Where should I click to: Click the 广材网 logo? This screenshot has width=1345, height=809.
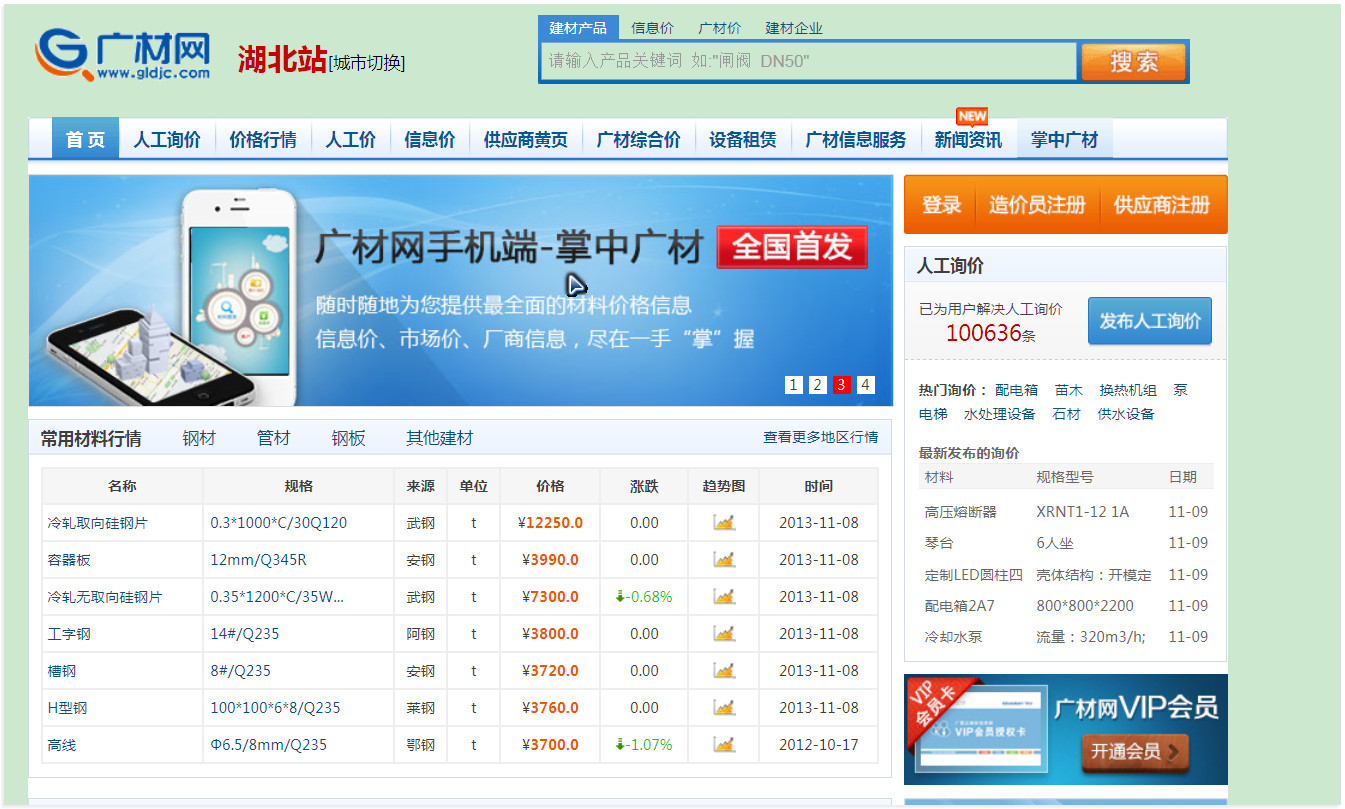point(123,56)
